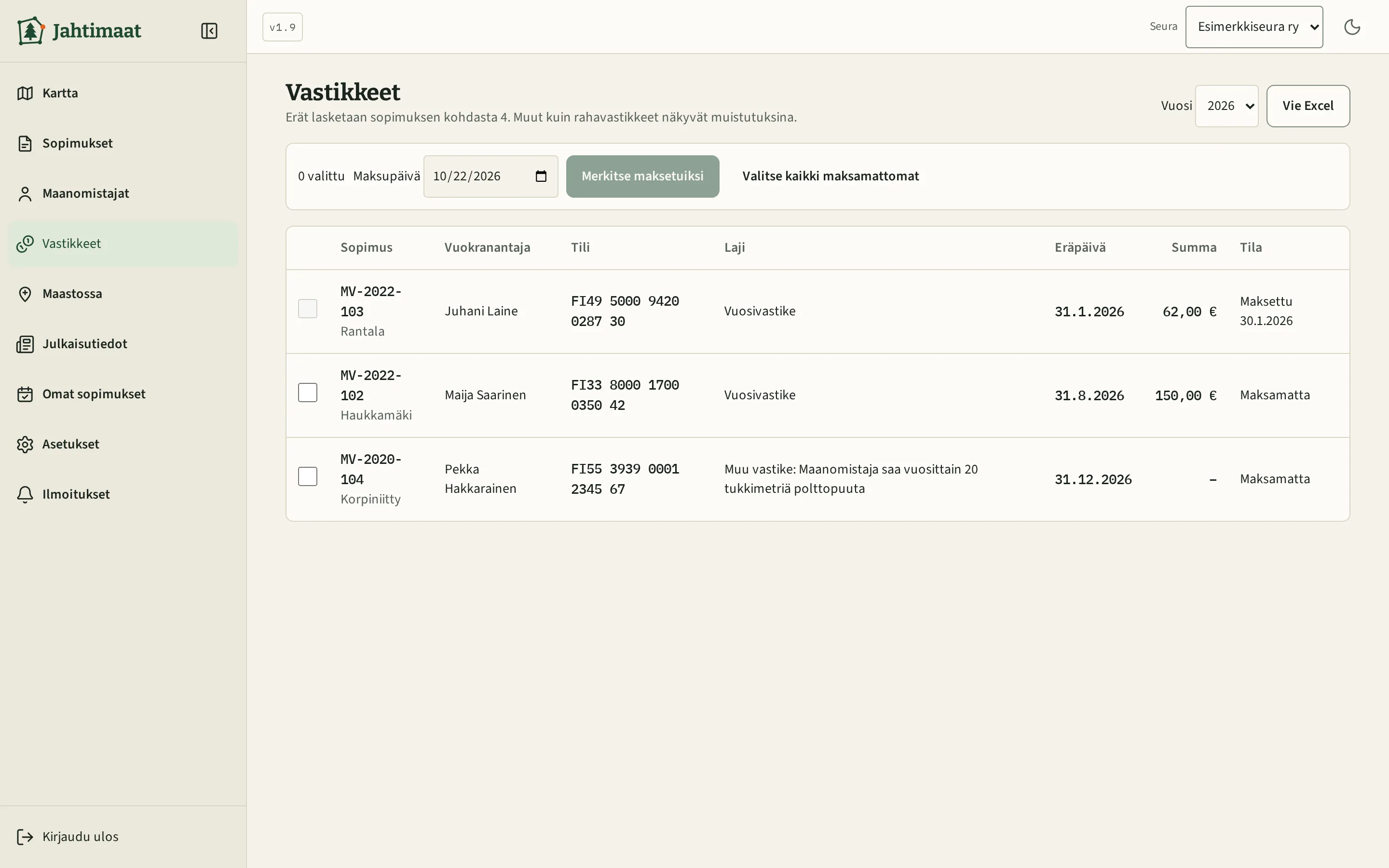The image size is (1389, 868).
Task: Navigate to the Maanomistajat label
Action: [x=85, y=193]
